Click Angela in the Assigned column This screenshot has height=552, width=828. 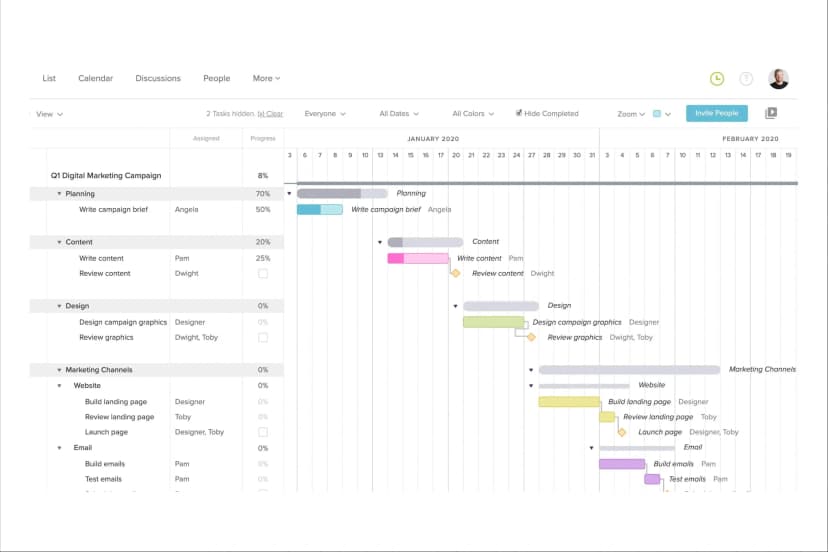[186, 210]
